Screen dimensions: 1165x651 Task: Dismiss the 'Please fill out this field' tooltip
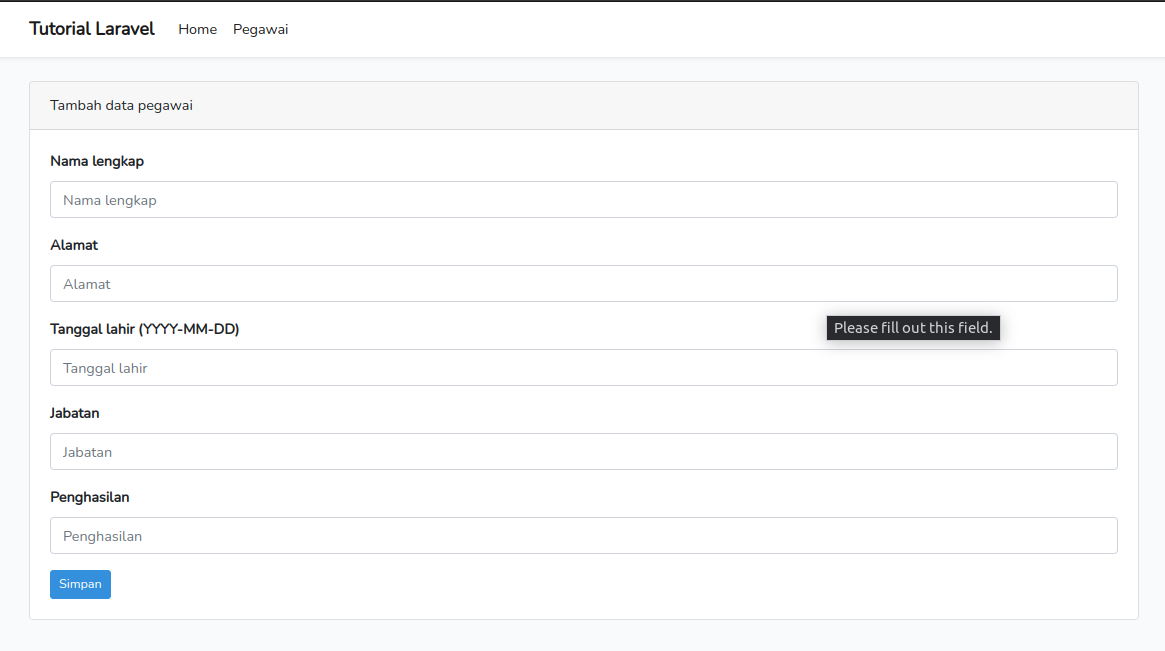[x=912, y=328]
